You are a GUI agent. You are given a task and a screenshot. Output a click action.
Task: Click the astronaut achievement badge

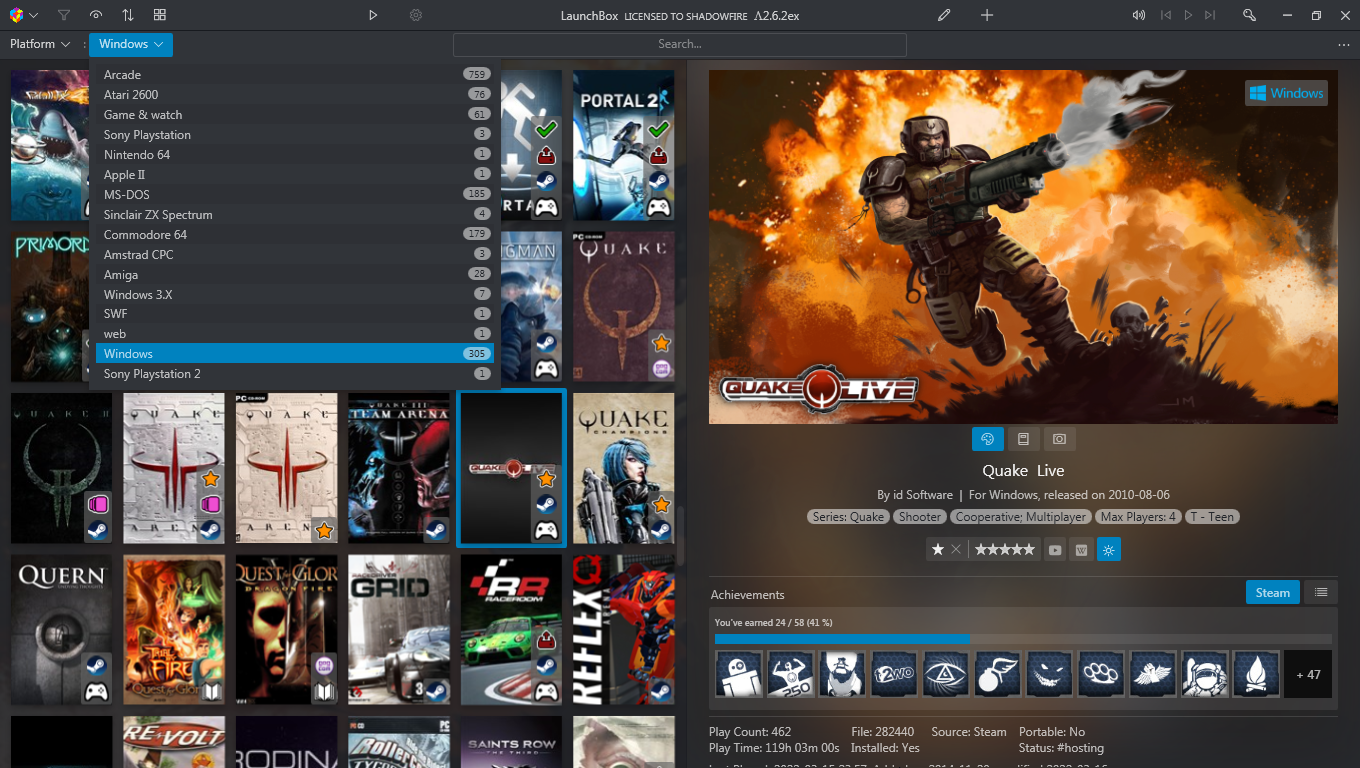1204,674
